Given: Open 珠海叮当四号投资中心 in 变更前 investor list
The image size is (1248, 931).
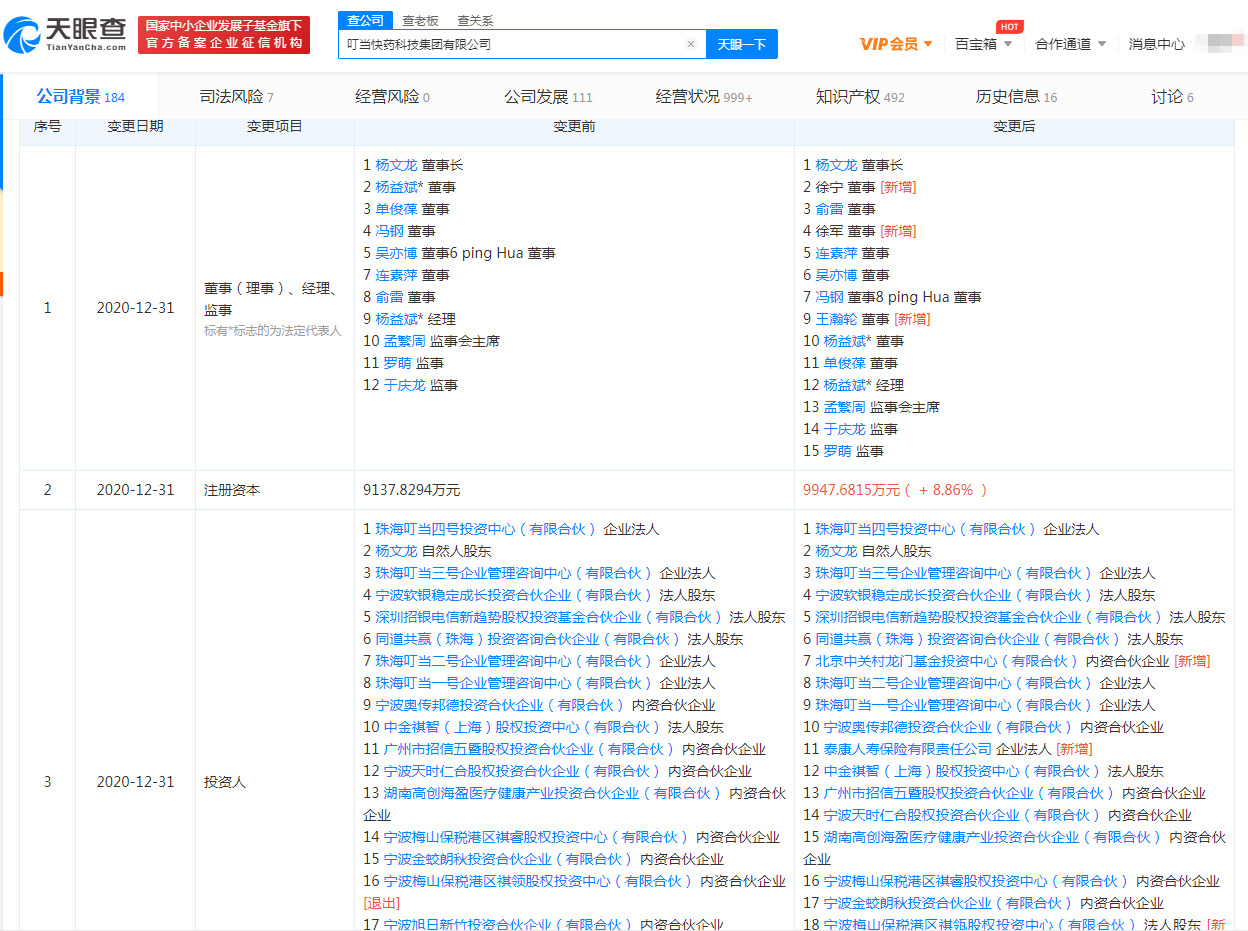Looking at the screenshot, I should pos(485,529).
